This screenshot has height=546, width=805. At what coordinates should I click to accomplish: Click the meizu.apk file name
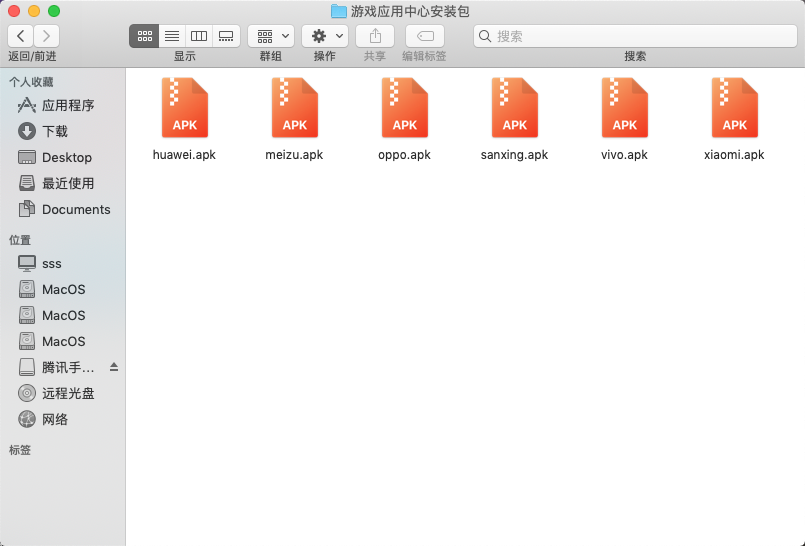pos(294,155)
